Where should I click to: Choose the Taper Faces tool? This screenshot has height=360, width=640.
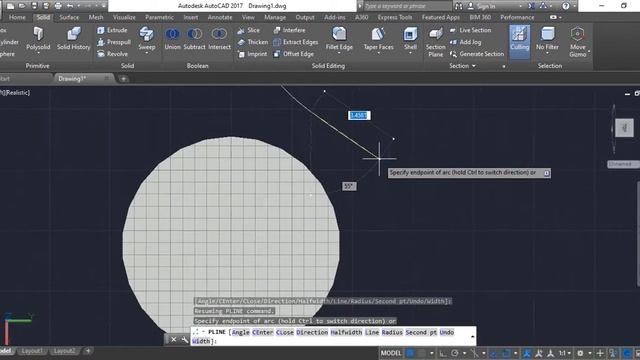pyautogui.click(x=378, y=39)
